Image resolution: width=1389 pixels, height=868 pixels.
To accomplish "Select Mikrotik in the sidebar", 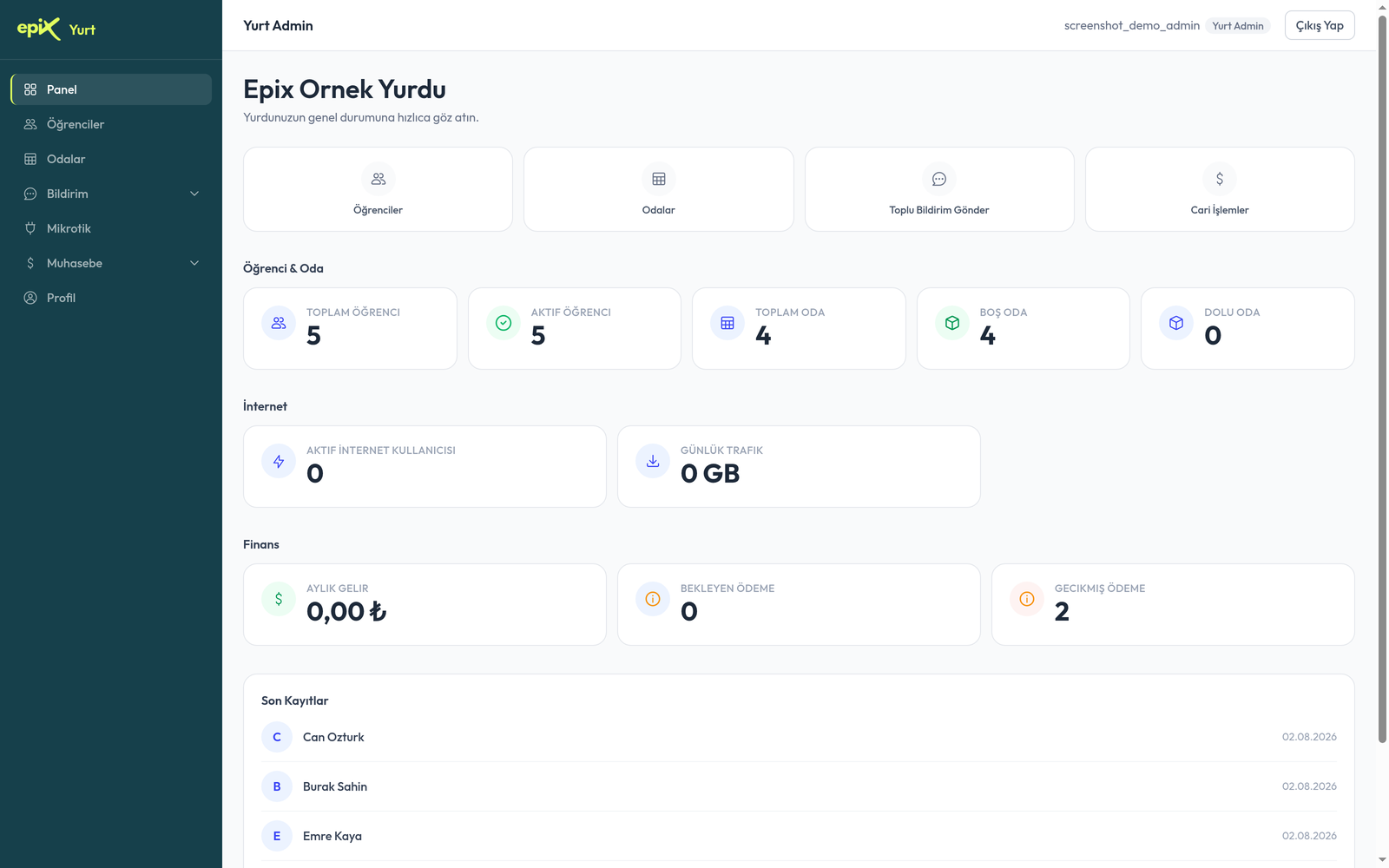I will pyautogui.click(x=111, y=228).
